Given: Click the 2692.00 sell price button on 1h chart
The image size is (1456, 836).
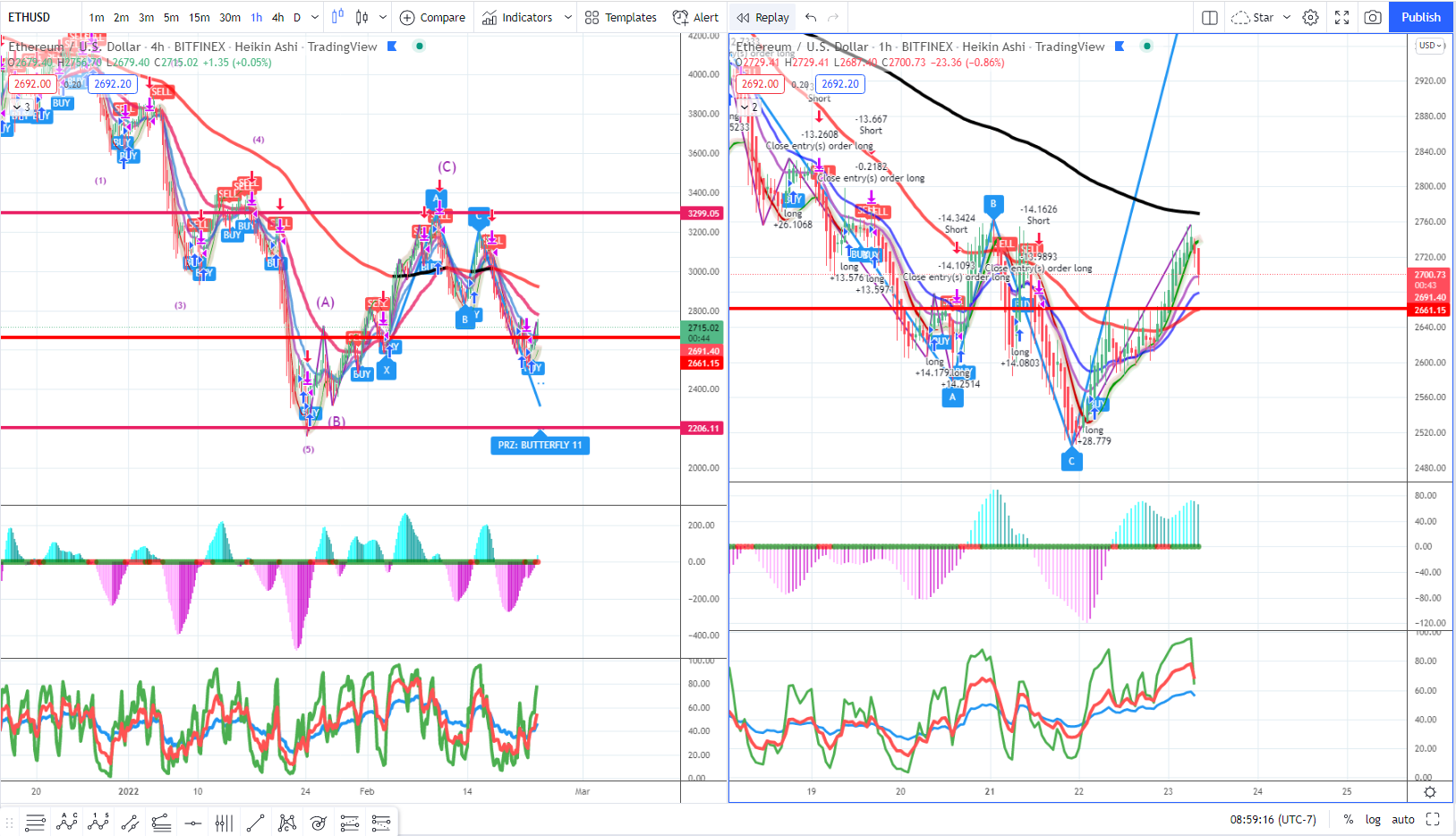Looking at the screenshot, I should click(x=760, y=83).
